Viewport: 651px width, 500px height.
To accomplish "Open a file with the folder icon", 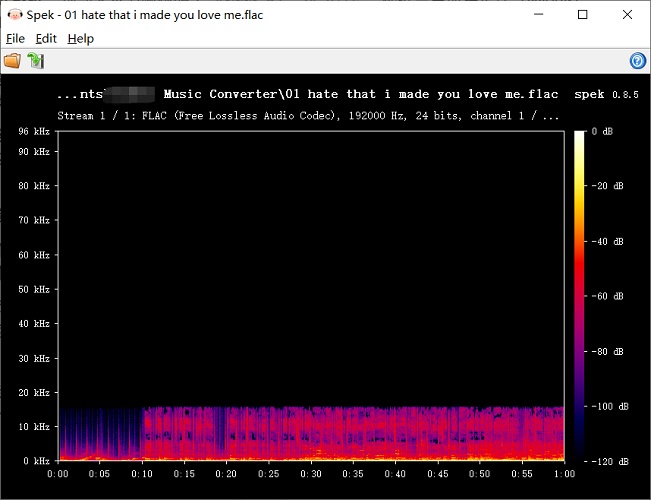I will 12,61.
